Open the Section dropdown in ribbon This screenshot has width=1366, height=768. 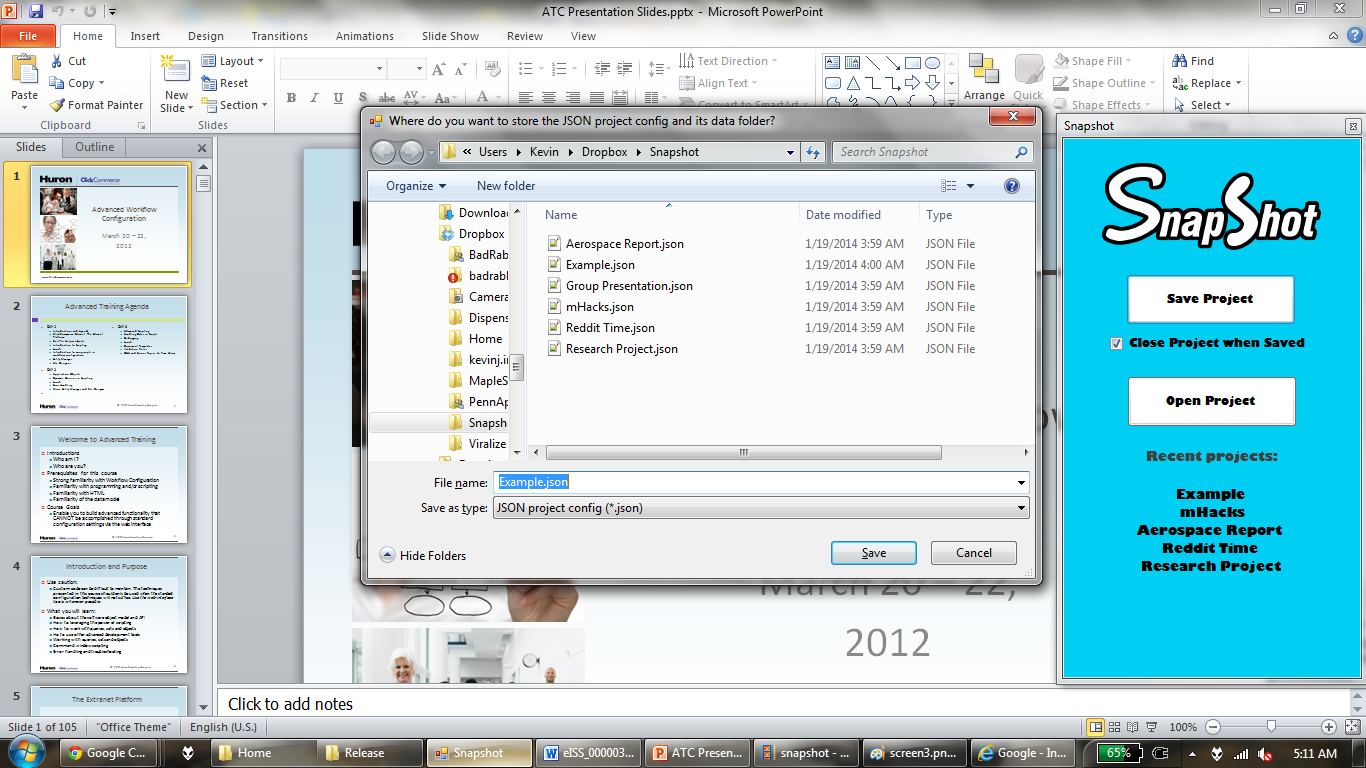pos(235,105)
